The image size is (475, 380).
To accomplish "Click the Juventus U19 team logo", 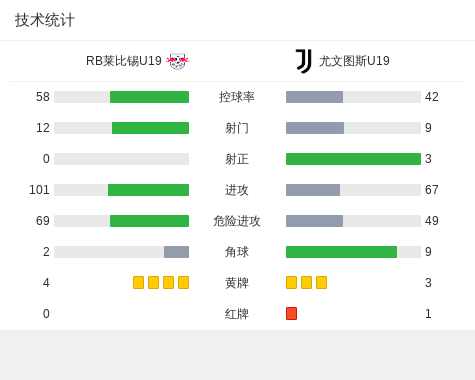I will coord(303,61).
